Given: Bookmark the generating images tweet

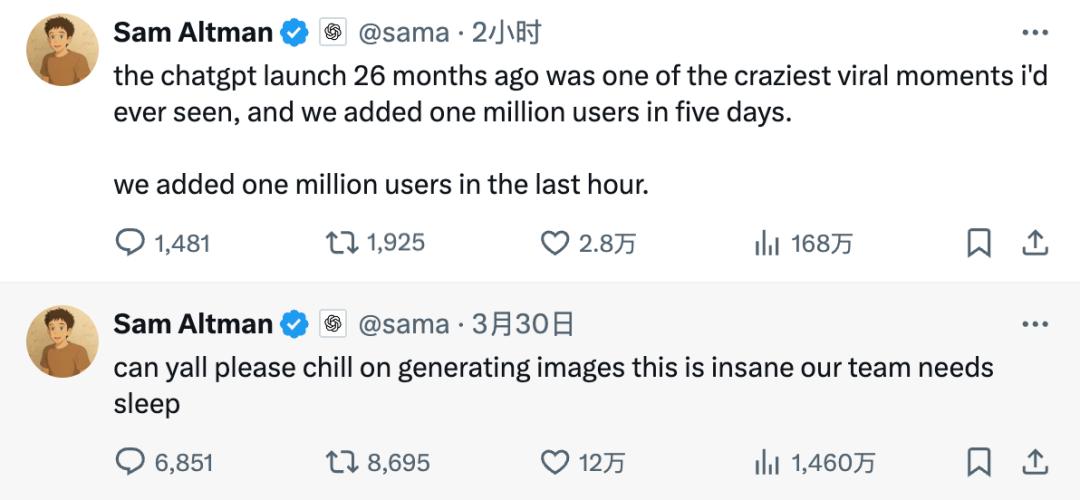Looking at the screenshot, I should tap(979, 462).
